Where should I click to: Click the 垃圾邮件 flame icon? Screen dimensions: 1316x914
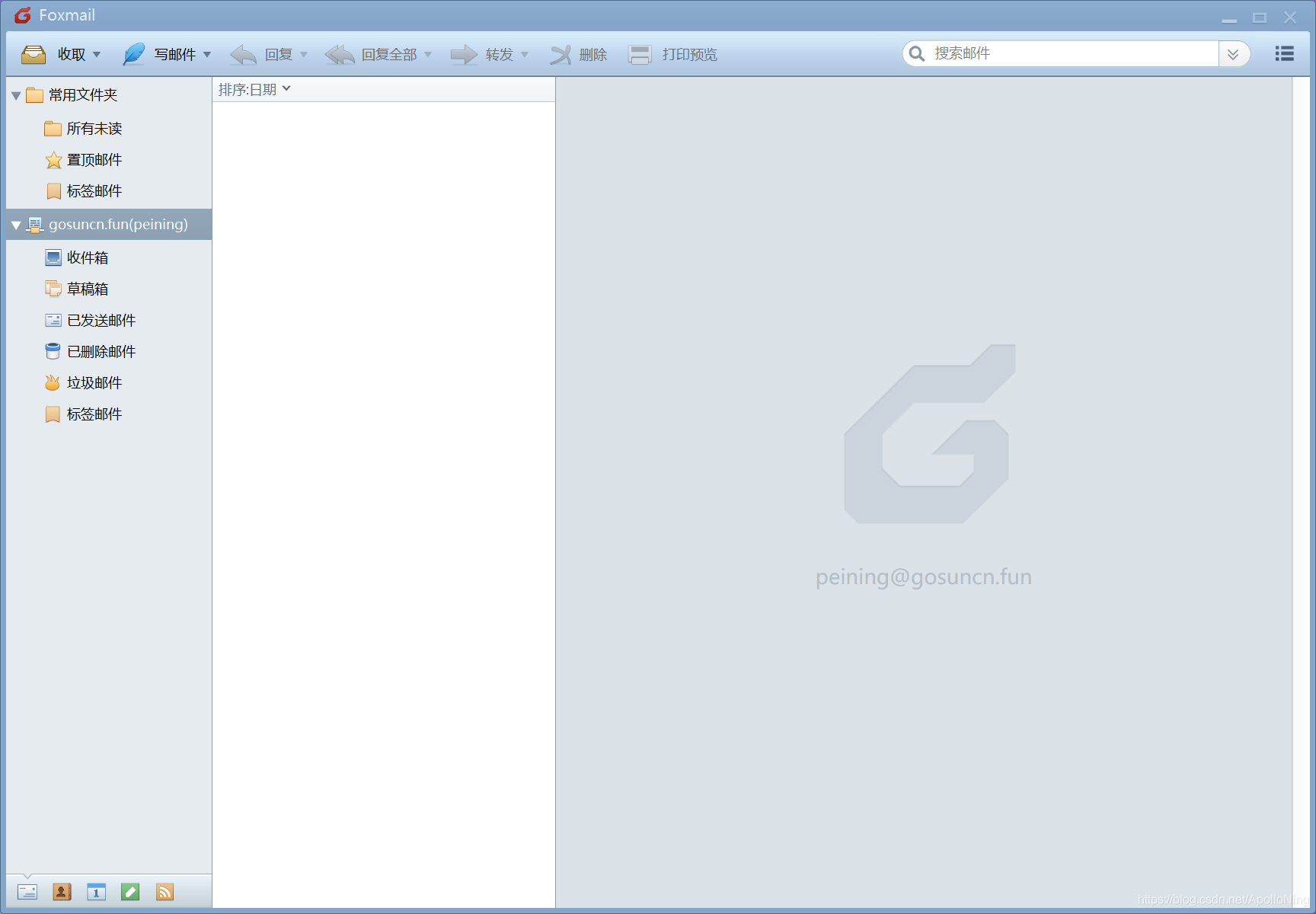pyautogui.click(x=53, y=382)
